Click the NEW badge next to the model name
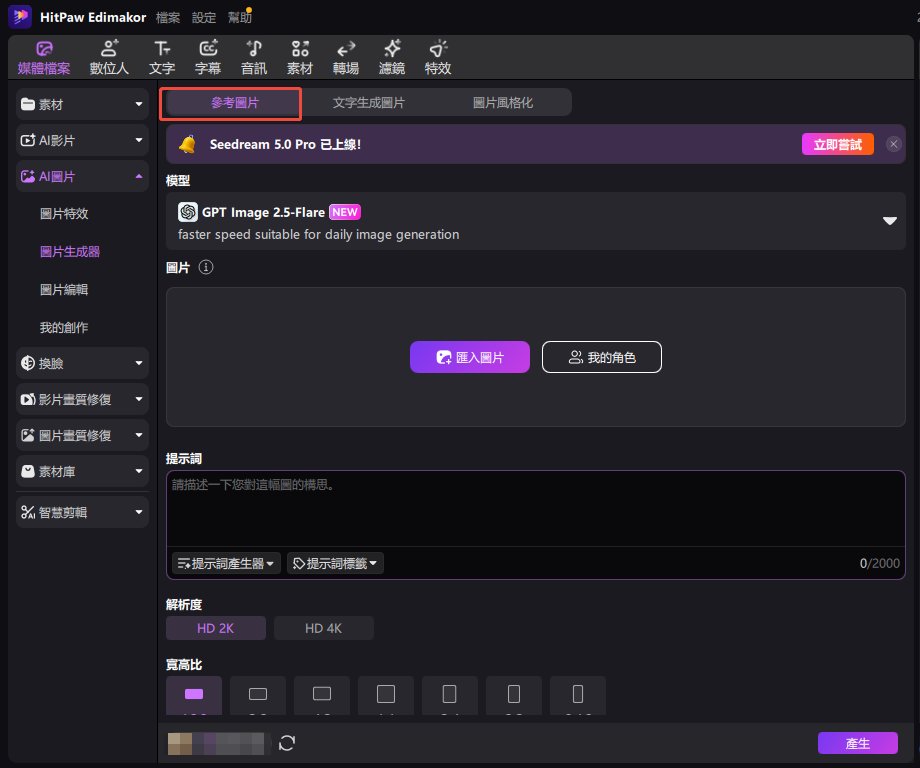Viewport: 920px width, 768px height. click(344, 212)
